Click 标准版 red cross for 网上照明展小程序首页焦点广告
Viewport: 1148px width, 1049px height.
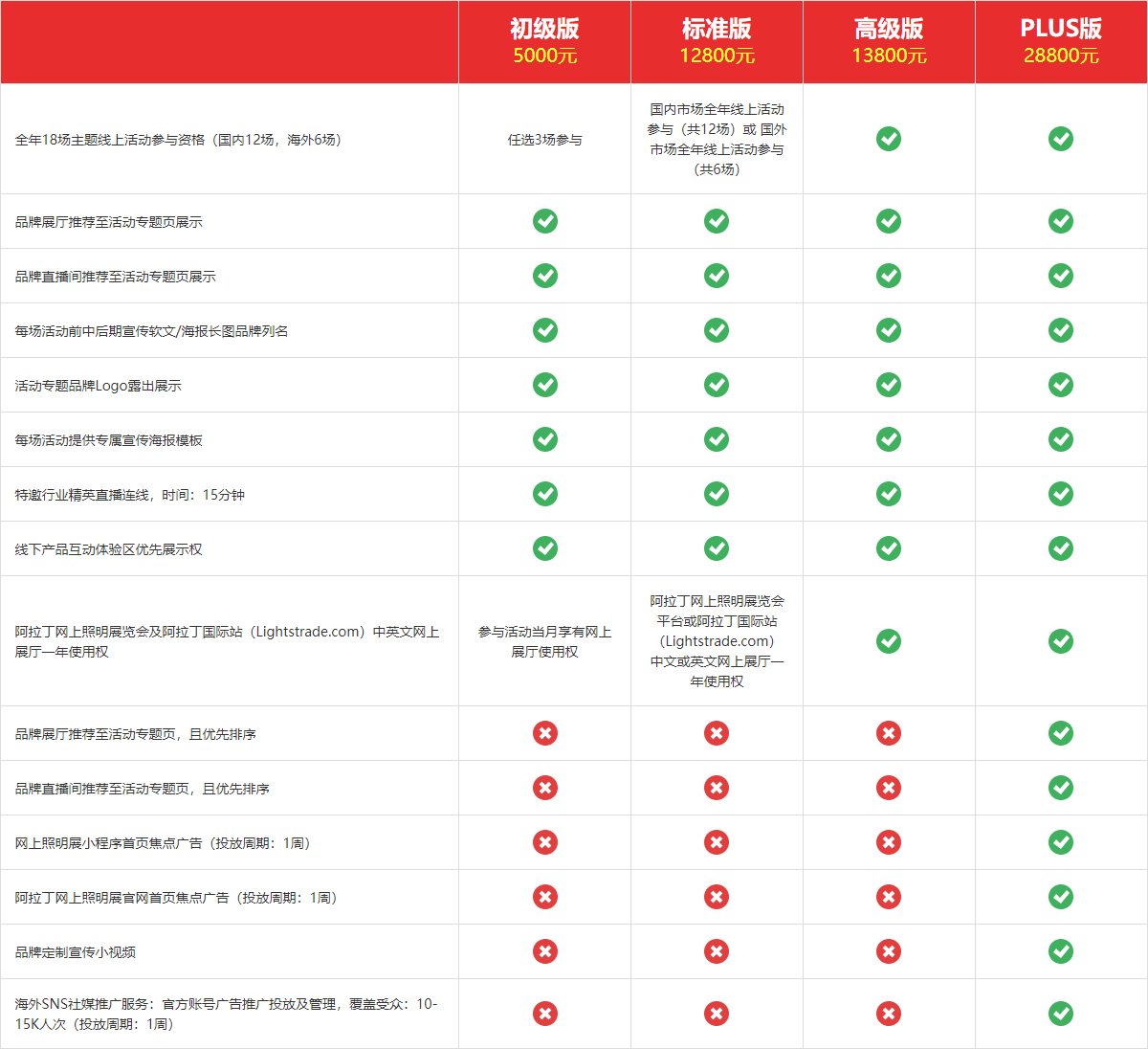(x=717, y=842)
